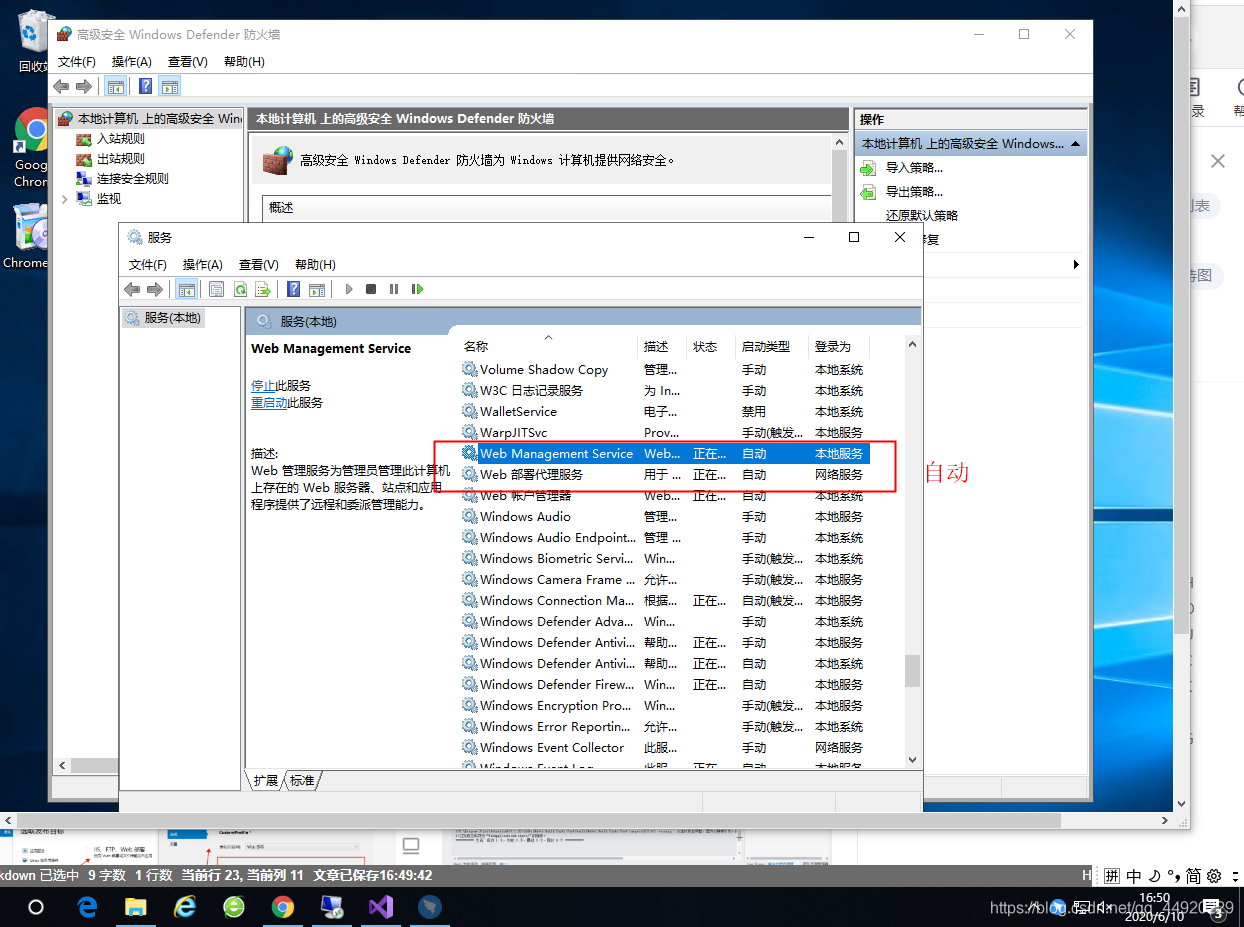
Task: Click 导出策略 icon in actions pane
Action: click(x=868, y=192)
